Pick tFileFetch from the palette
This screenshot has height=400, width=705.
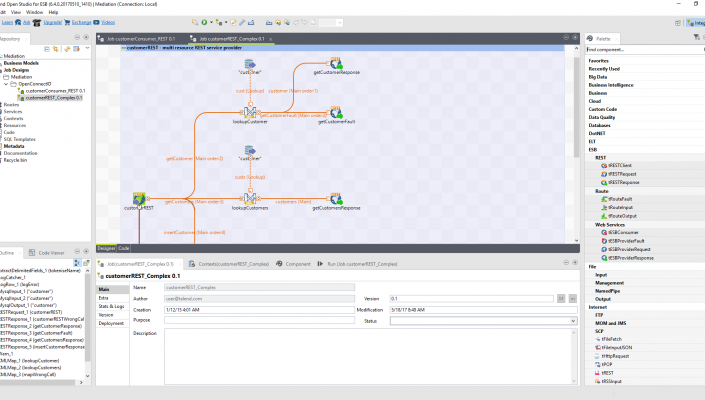(611, 339)
